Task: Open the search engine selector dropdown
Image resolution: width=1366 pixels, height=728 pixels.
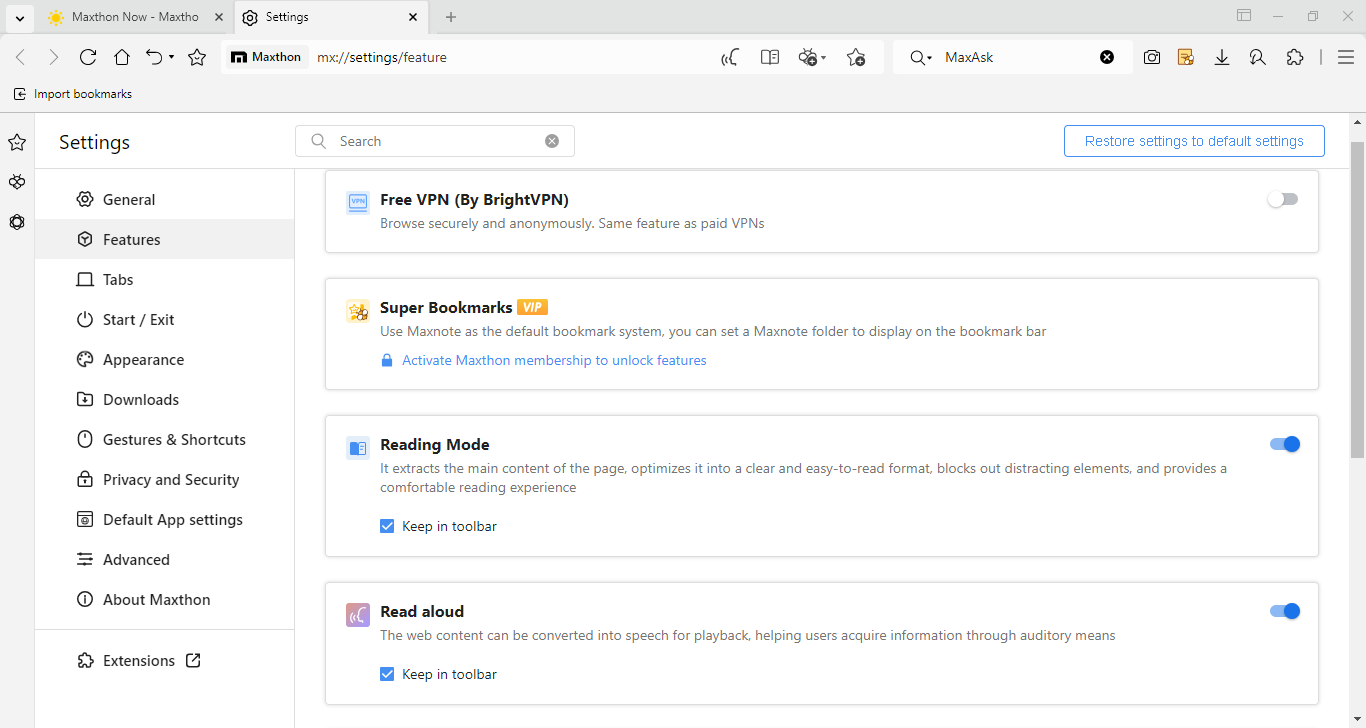Action: [x=921, y=57]
